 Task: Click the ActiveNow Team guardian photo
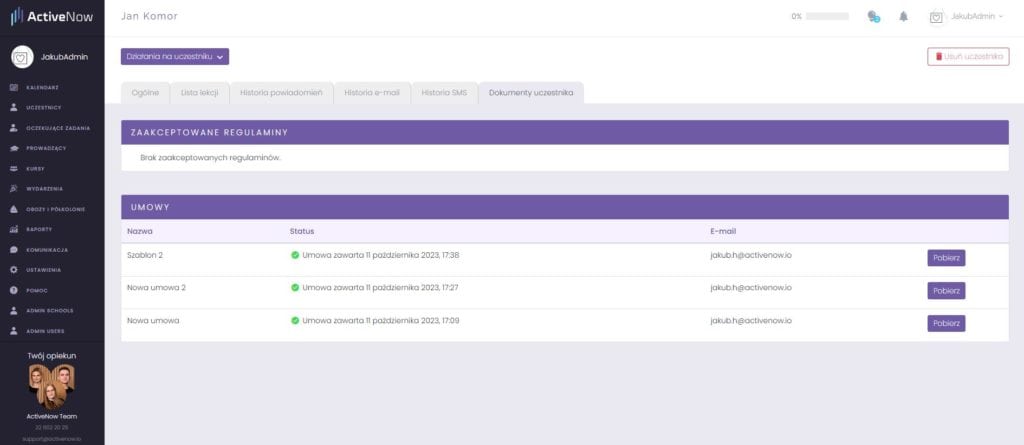pyautogui.click(x=52, y=386)
